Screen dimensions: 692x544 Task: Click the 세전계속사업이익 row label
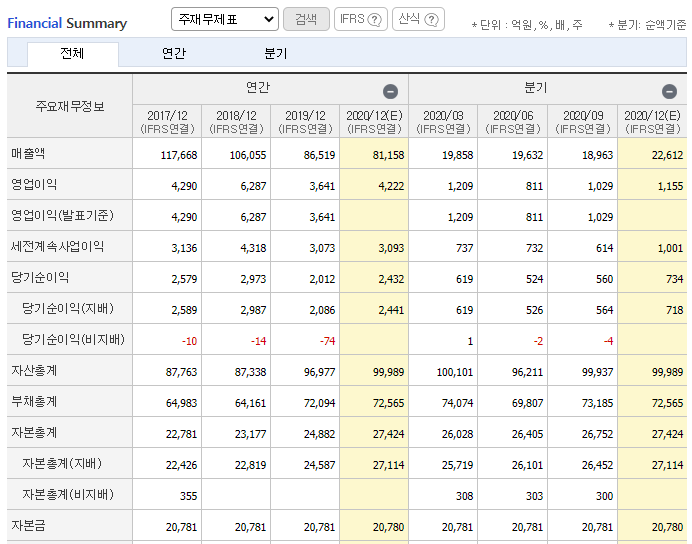point(57,246)
